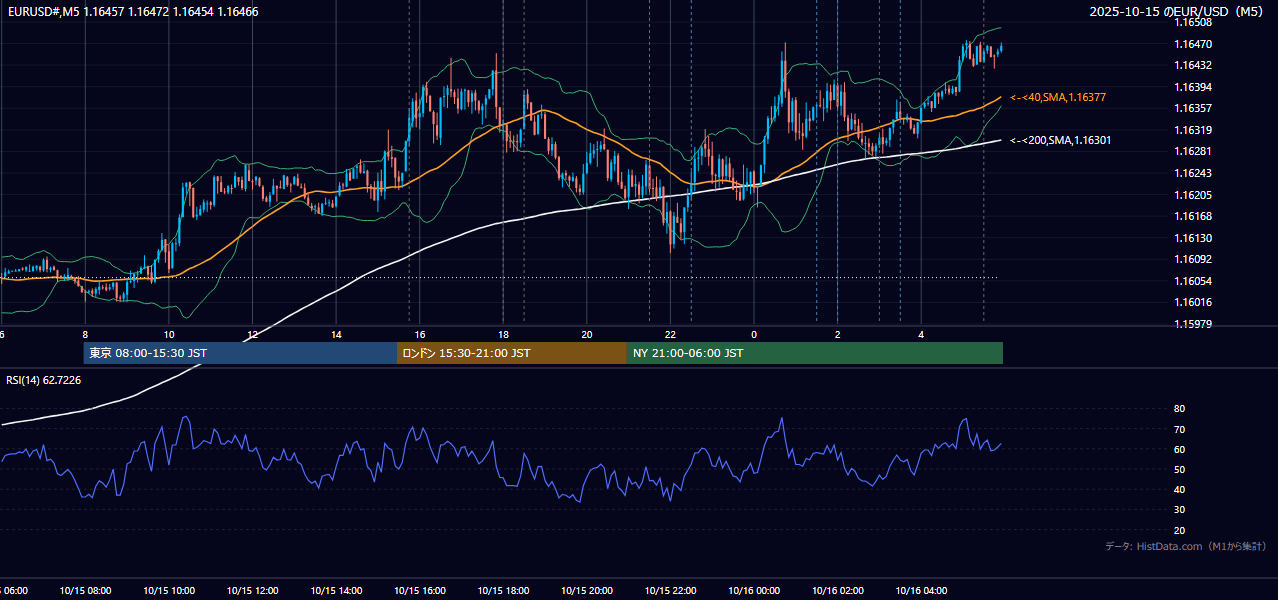
Task: Click the 東京 08:00-15:30 JST session bar
Action: [240, 353]
